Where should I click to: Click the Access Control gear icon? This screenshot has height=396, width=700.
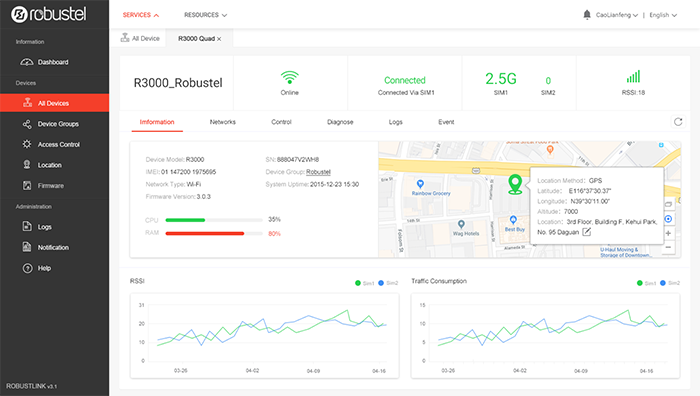click(x=27, y=144)
